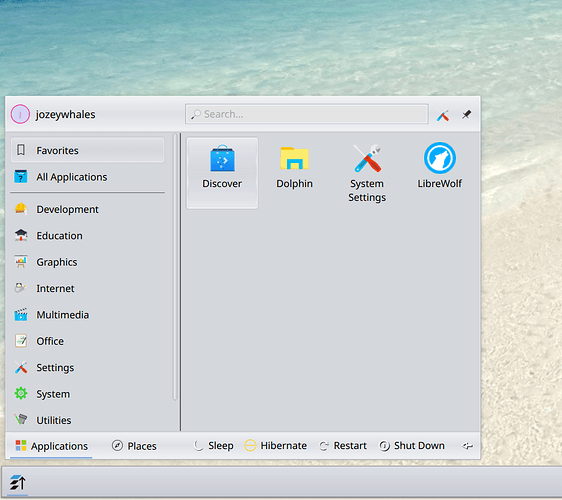Switch to the Places tab

tap(135, 446)
